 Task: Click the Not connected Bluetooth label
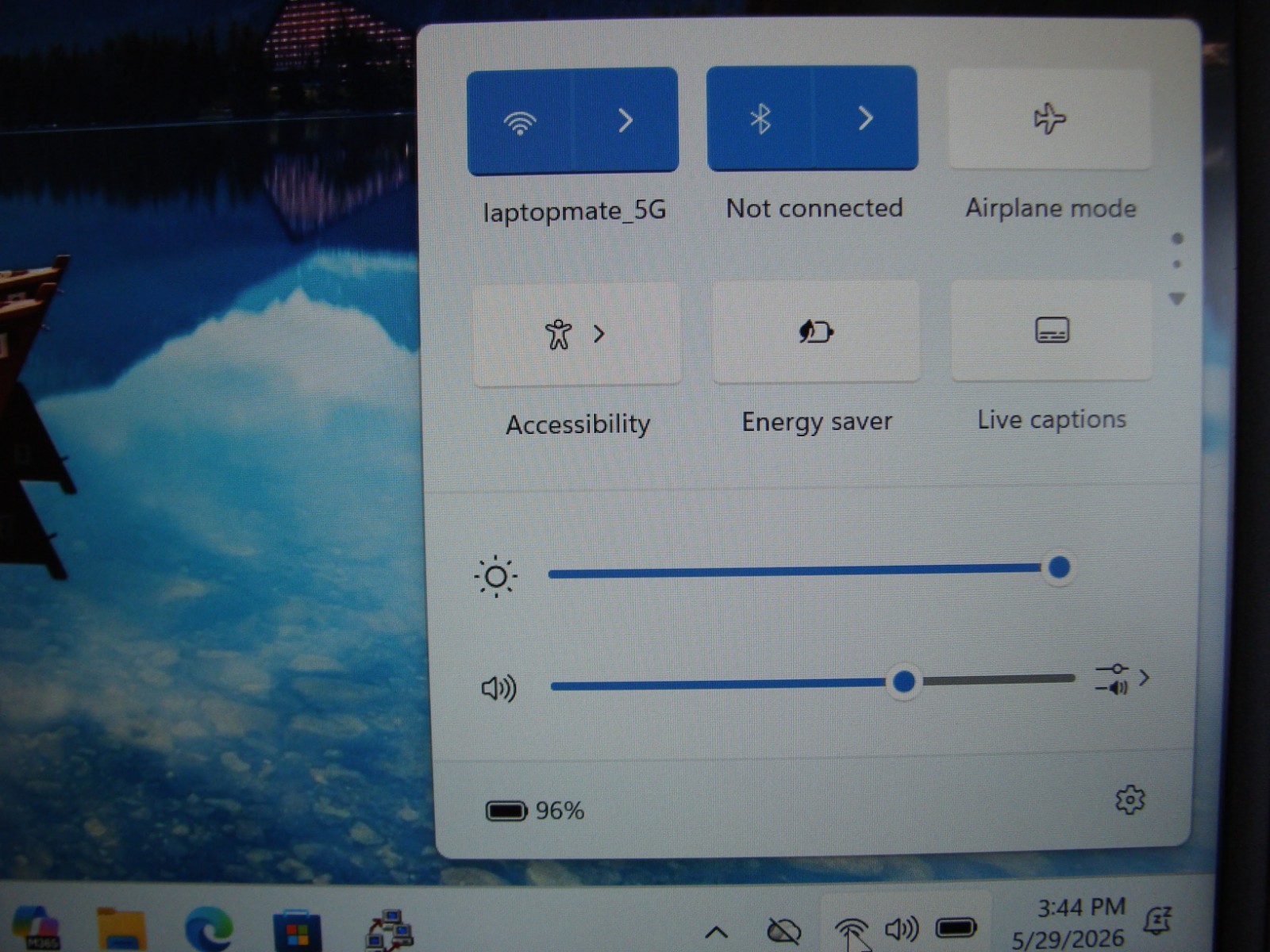tap(814, 208)
